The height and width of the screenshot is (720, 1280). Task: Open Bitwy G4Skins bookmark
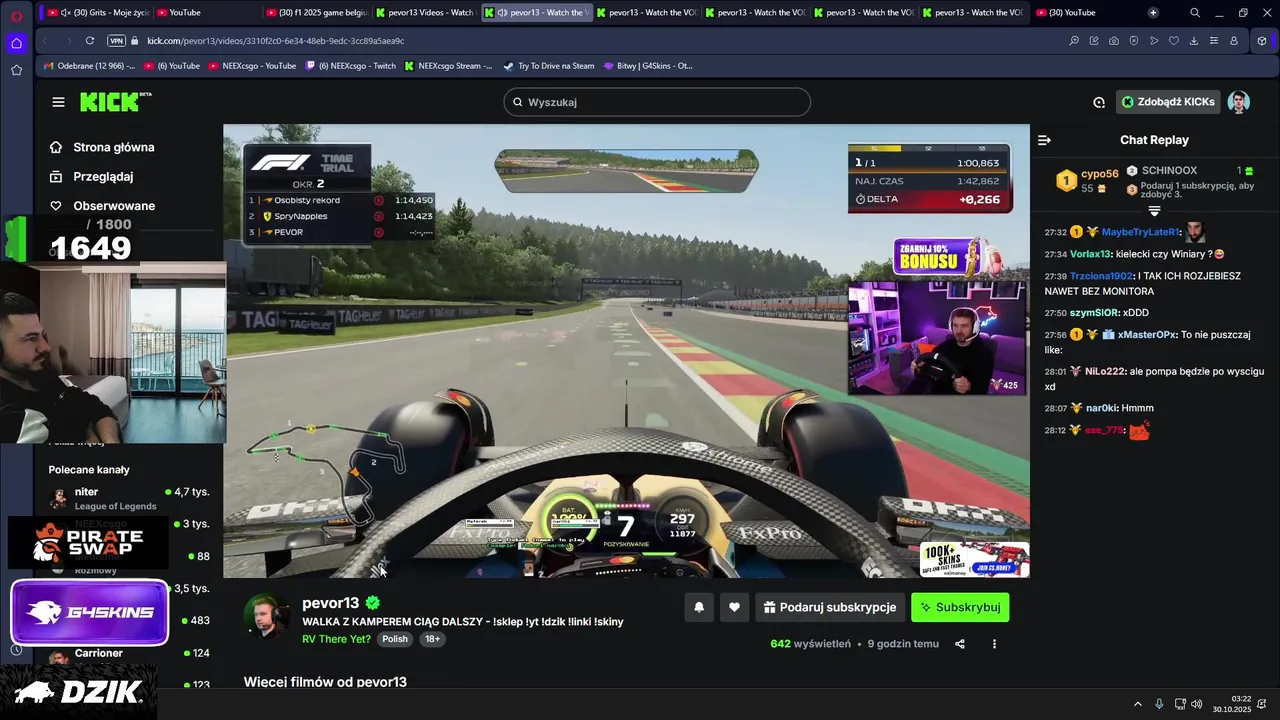648,66
